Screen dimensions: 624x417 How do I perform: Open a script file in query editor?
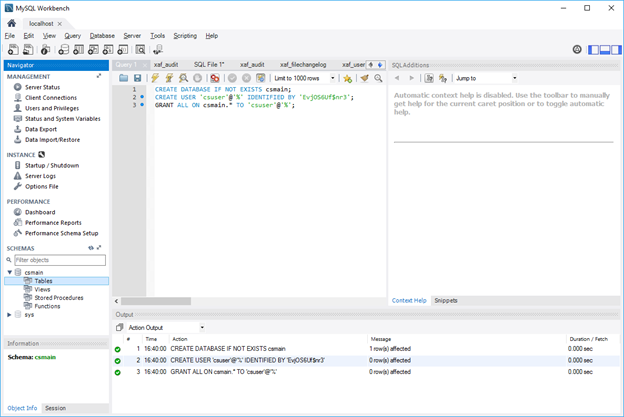(x=123, y=78)
